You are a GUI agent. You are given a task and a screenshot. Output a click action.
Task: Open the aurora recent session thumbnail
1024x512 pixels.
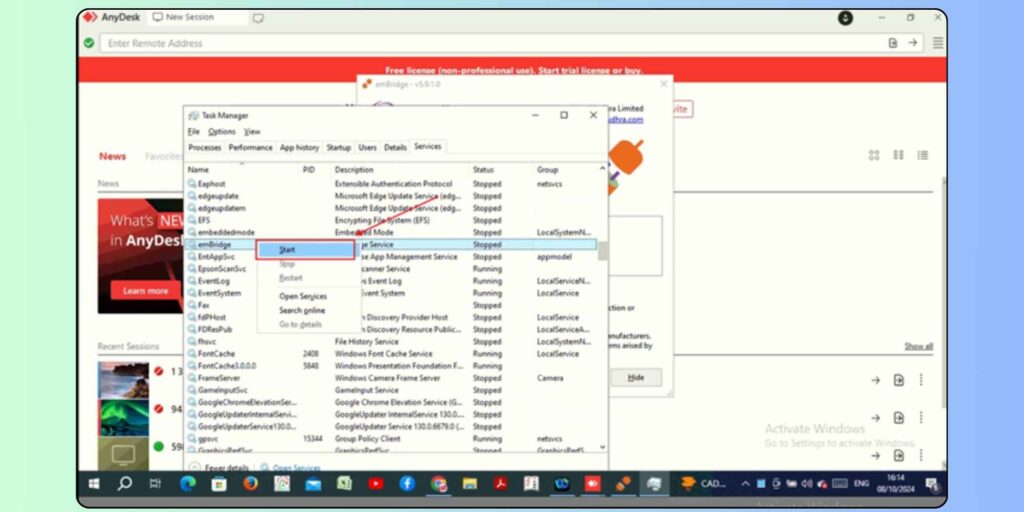(123, 417)
